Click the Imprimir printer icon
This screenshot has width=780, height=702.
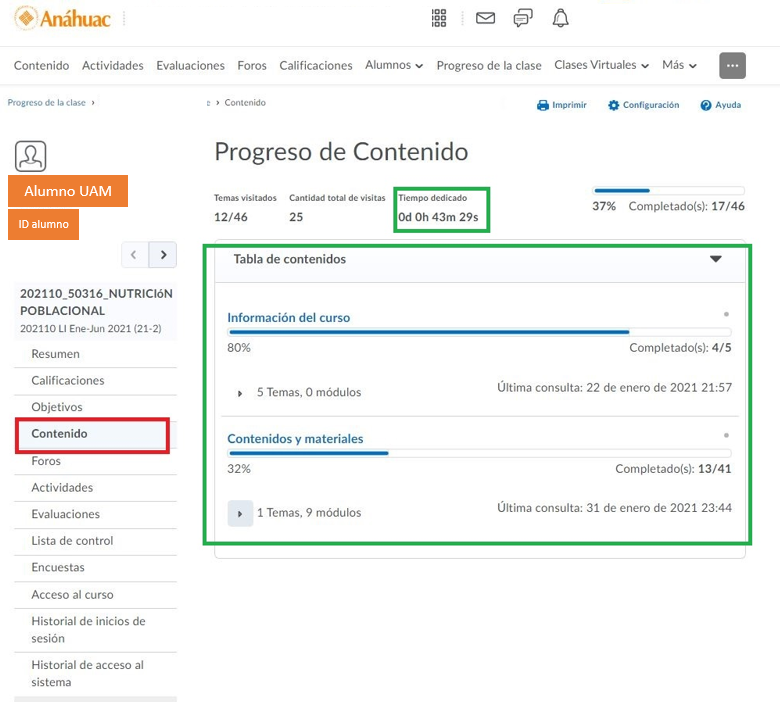pos(543,105)
